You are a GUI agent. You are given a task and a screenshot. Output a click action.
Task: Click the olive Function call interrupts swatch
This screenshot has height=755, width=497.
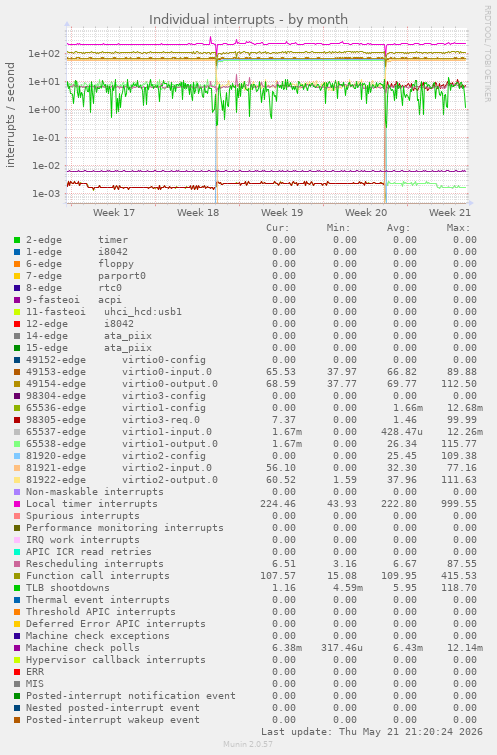17,576
